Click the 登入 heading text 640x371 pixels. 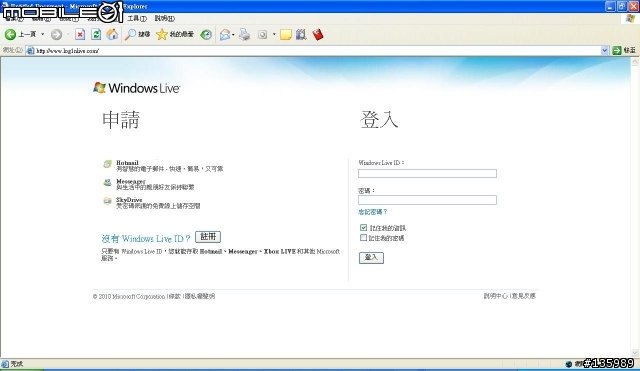(x=379, y=120)
